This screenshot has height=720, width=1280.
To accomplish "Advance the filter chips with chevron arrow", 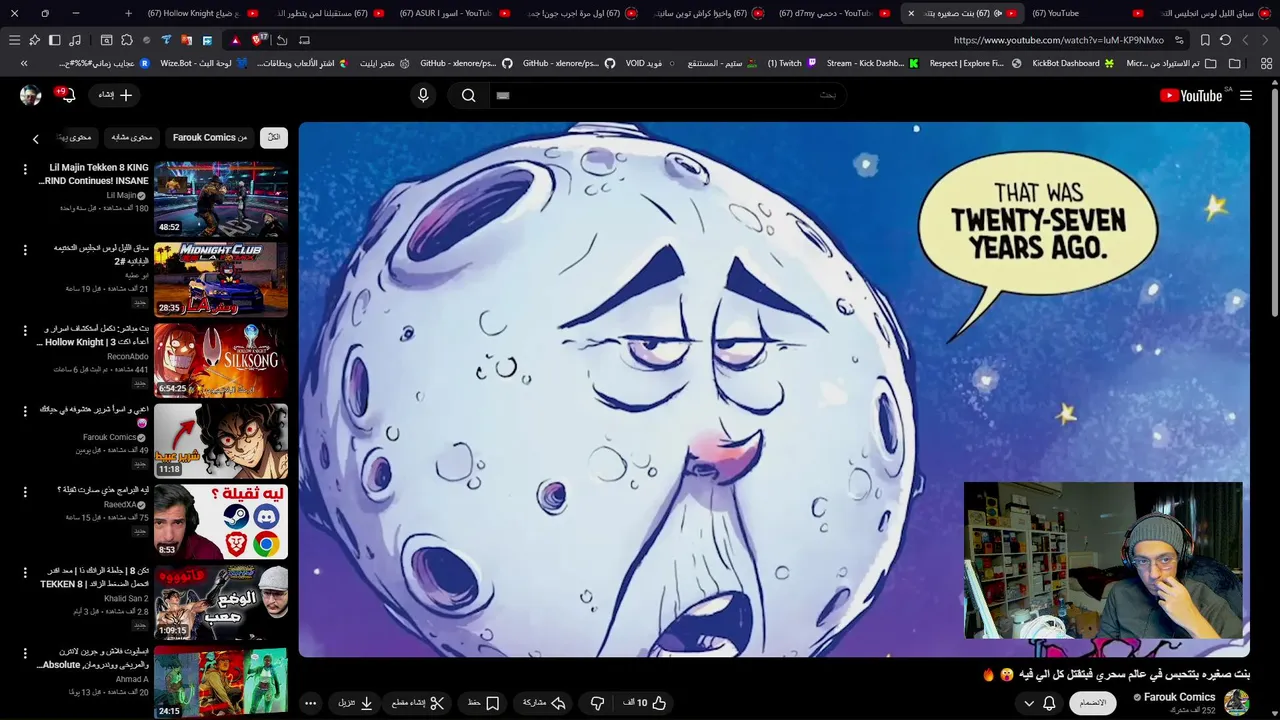I will [x=35, y=139].
